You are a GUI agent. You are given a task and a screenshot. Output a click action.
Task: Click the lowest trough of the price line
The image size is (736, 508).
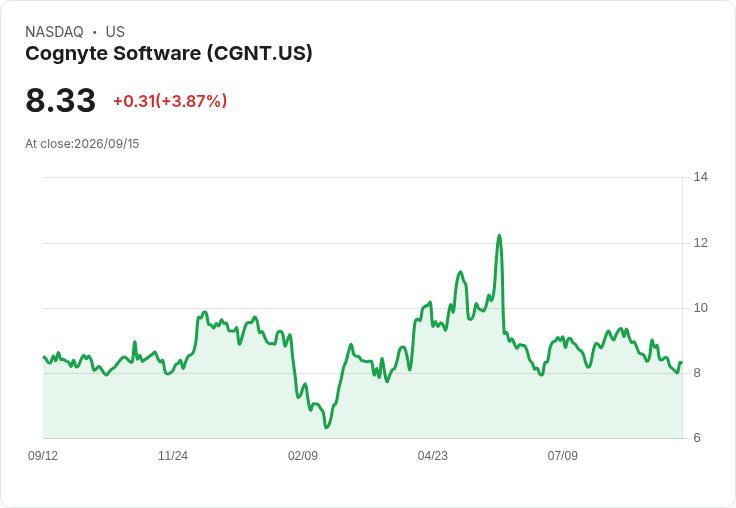coord(327,427)
